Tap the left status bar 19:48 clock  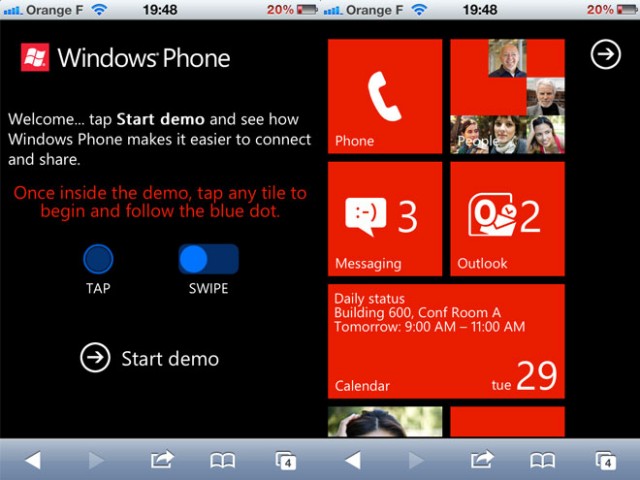160,9
